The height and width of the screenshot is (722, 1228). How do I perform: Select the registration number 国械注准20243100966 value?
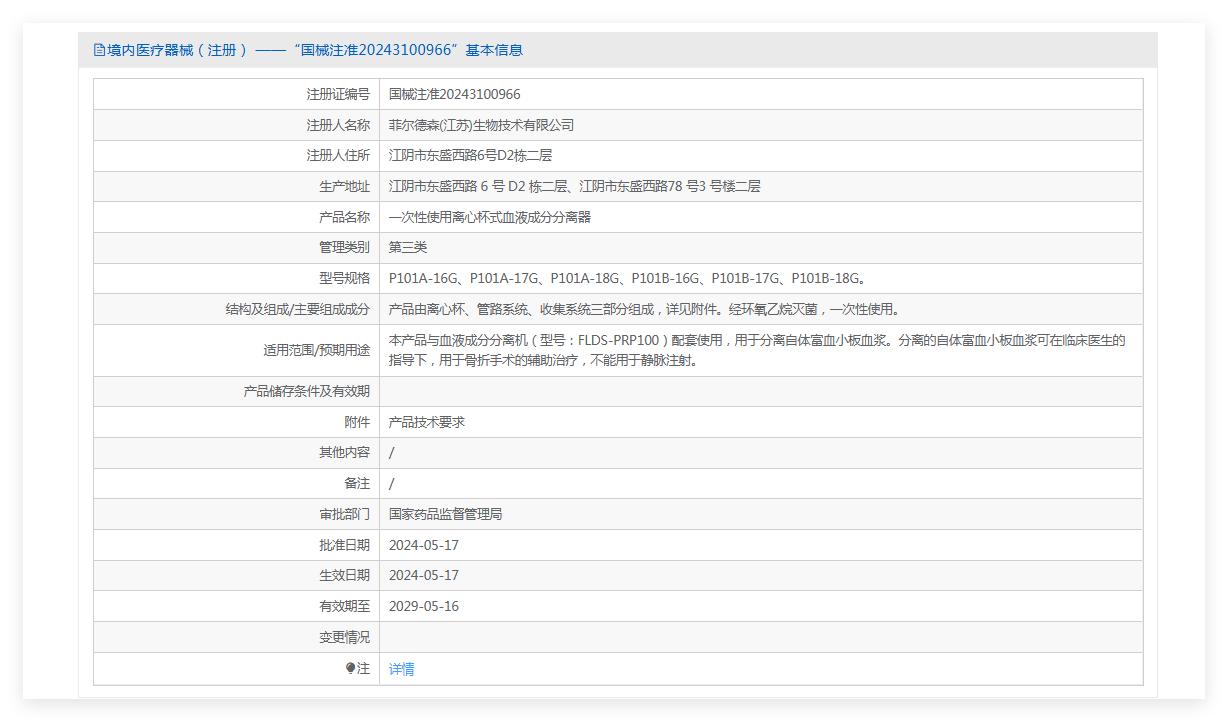pos(454,94)
